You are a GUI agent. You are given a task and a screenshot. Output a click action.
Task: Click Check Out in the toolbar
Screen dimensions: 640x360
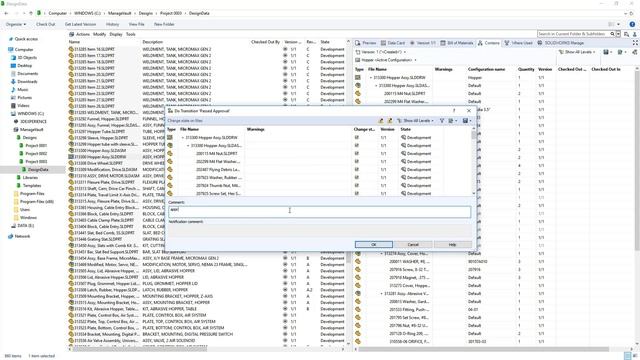[x=45, y=24]
